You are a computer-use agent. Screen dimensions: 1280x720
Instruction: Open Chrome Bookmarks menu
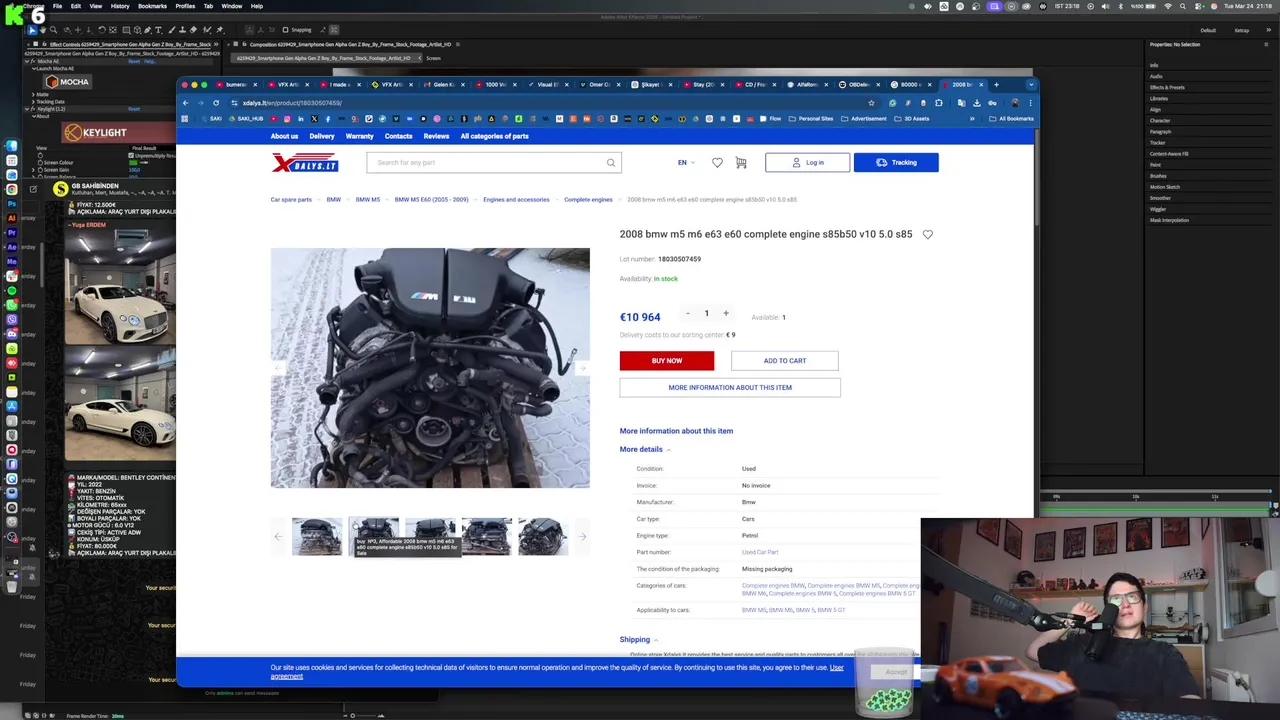click(x=152, y=6)
